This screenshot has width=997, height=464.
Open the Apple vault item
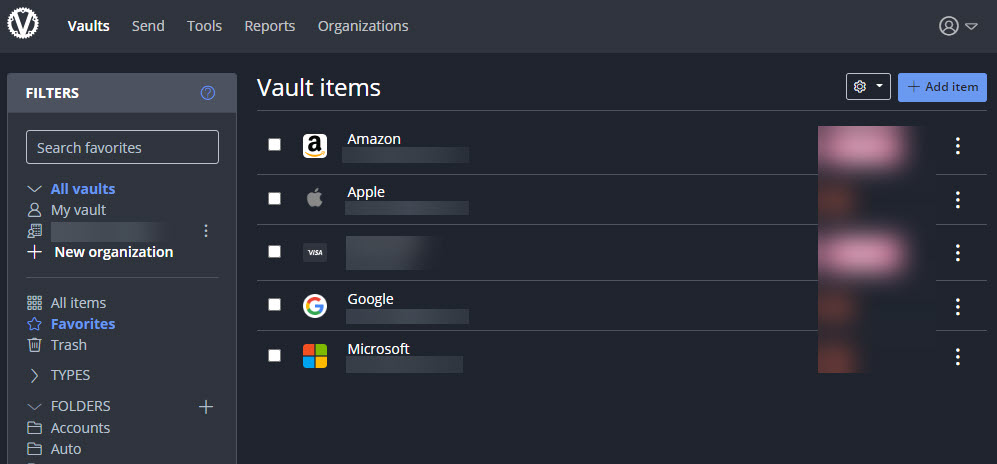pos(366,192)
